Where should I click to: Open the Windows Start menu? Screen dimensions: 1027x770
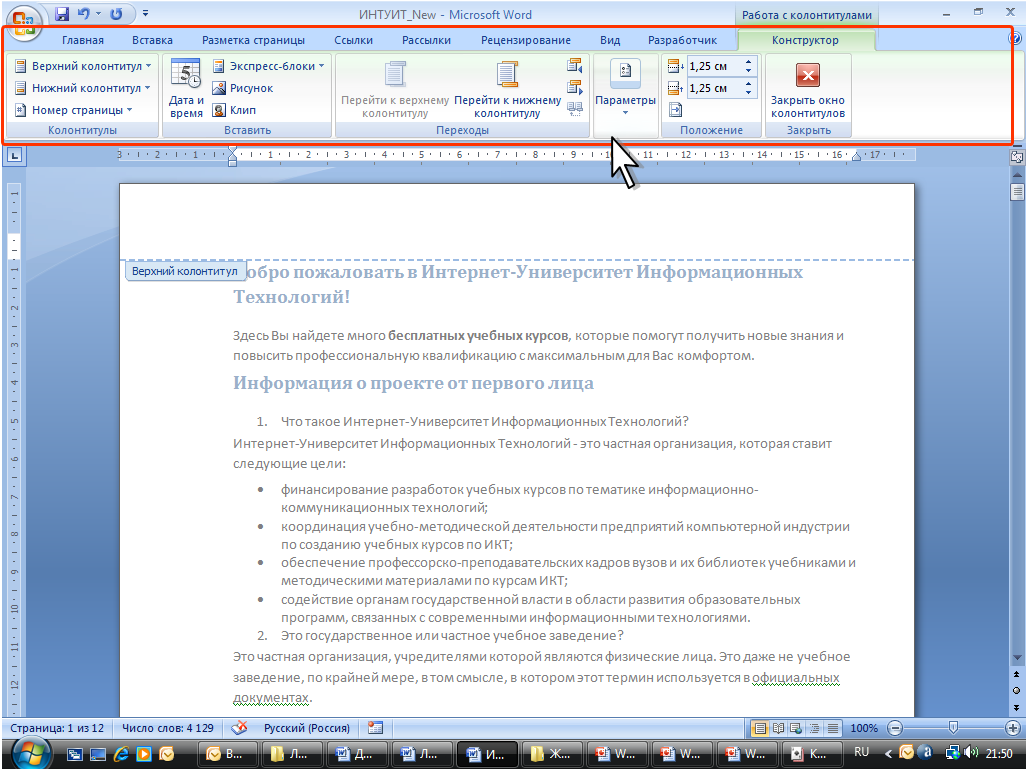pyautogui.click(x=31, y=752)
